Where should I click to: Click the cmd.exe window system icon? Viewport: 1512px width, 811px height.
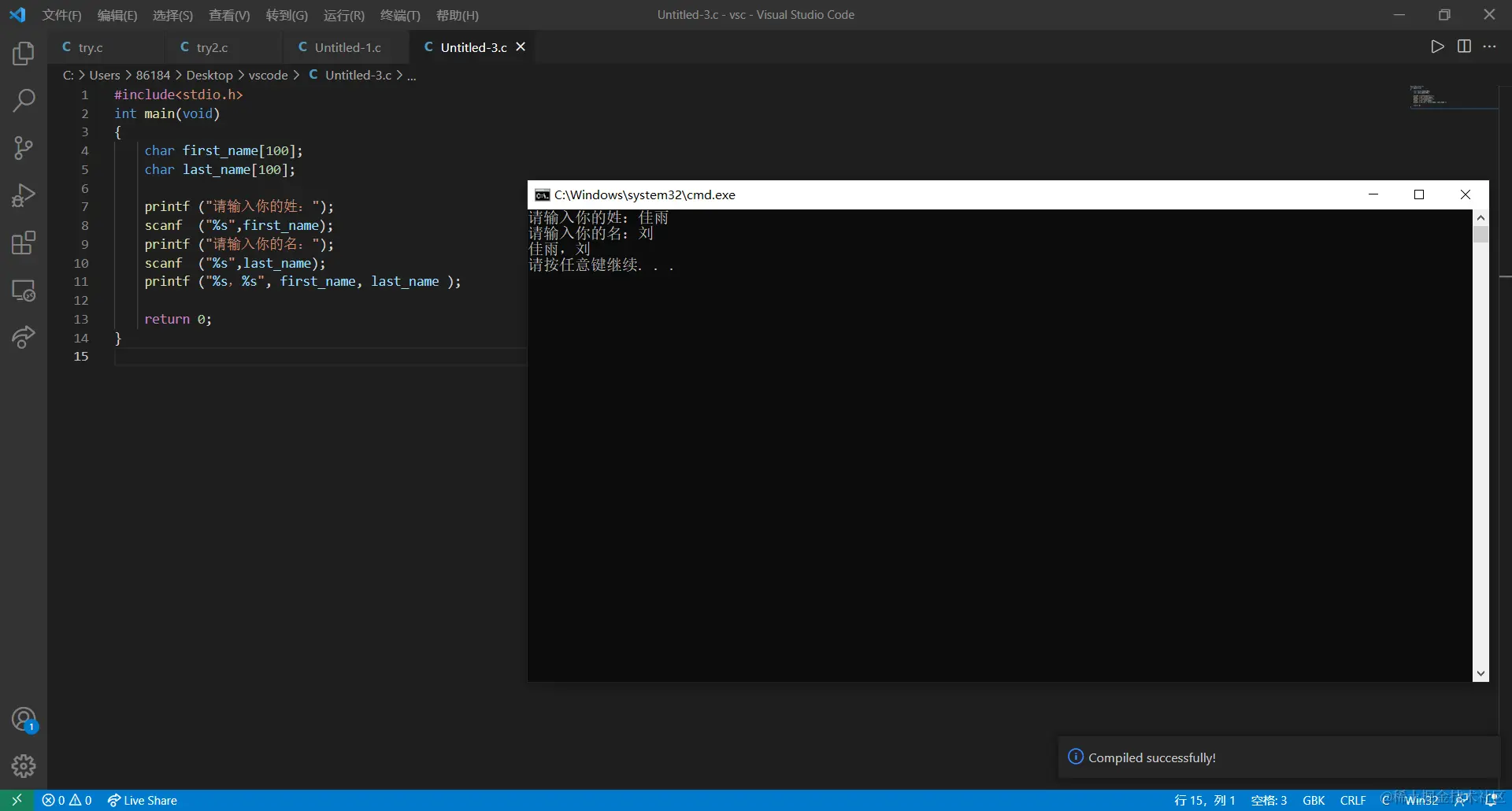point(542,195)
